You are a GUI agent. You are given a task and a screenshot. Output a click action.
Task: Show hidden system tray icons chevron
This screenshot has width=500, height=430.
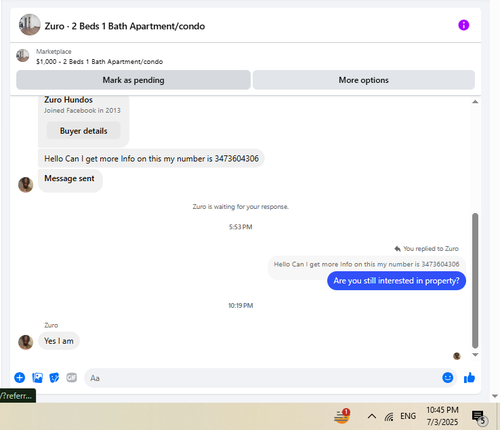pos(372,416)
